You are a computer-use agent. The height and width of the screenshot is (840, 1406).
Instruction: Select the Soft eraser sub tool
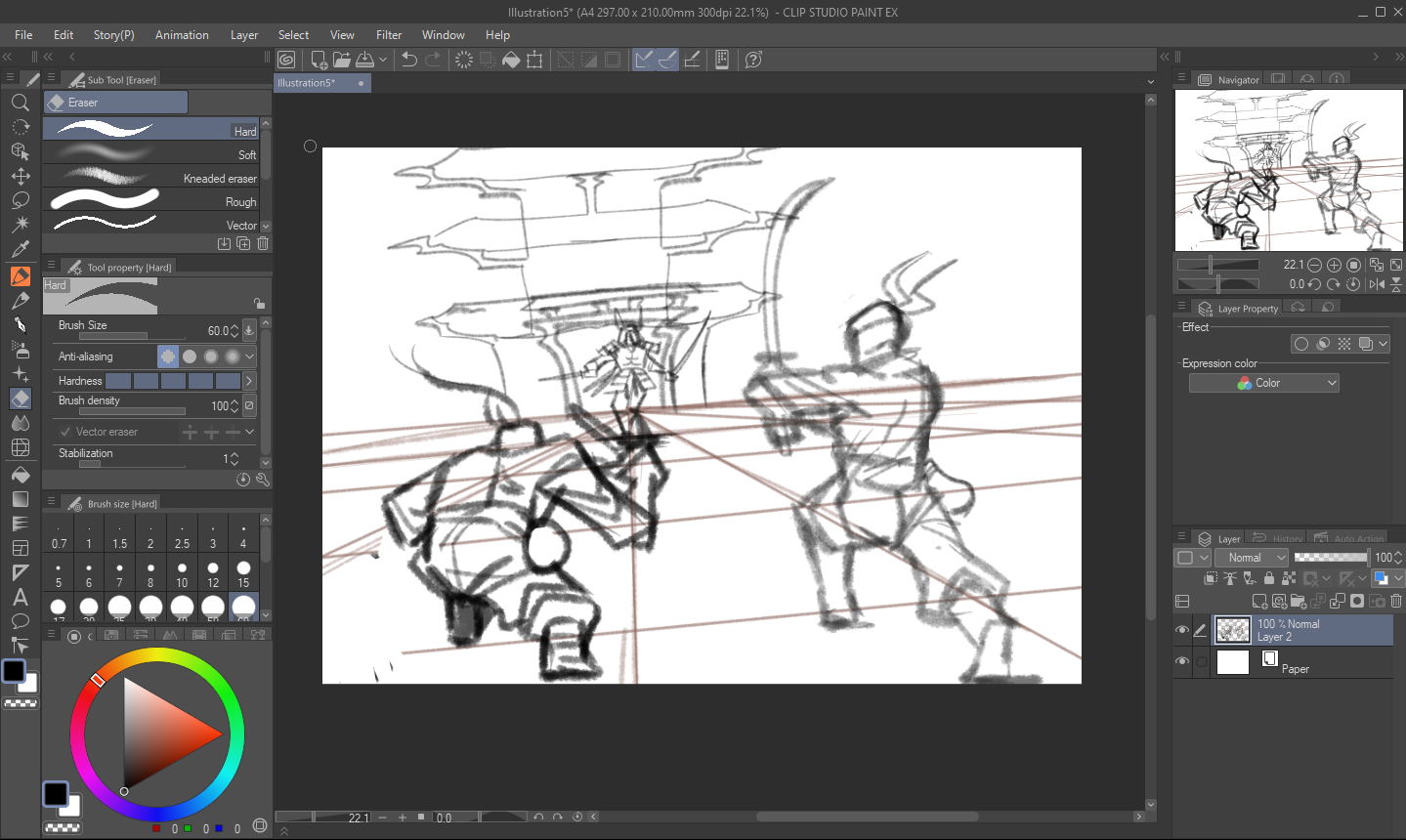(151, 152)
